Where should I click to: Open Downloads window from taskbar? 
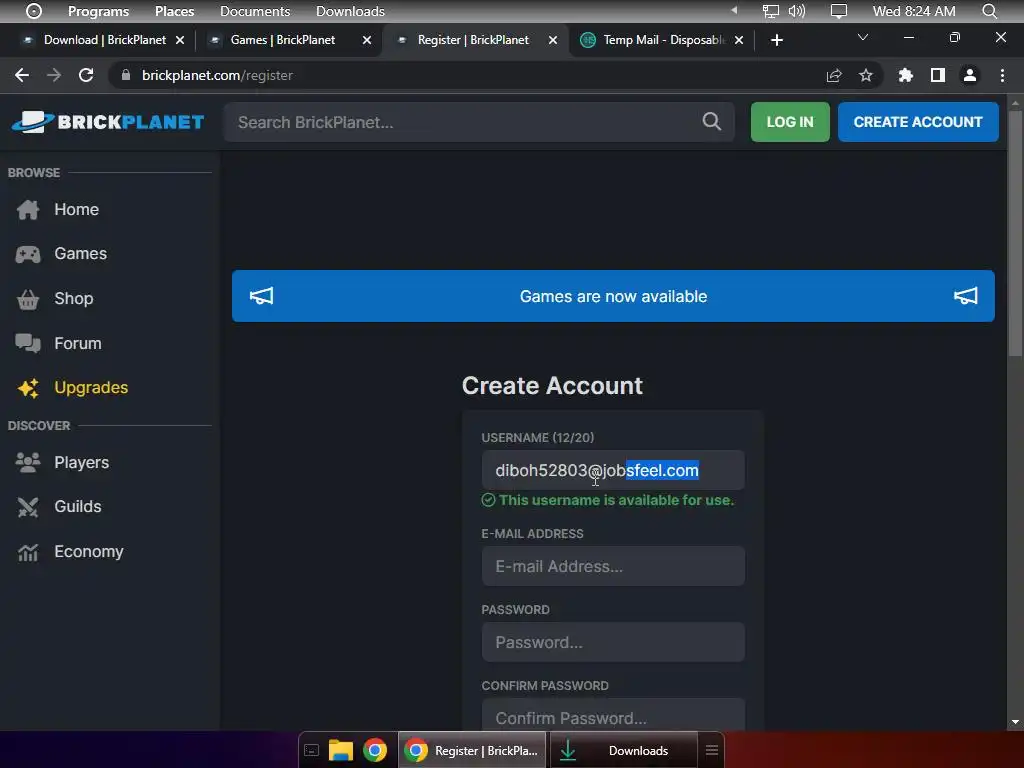(623, 750)
